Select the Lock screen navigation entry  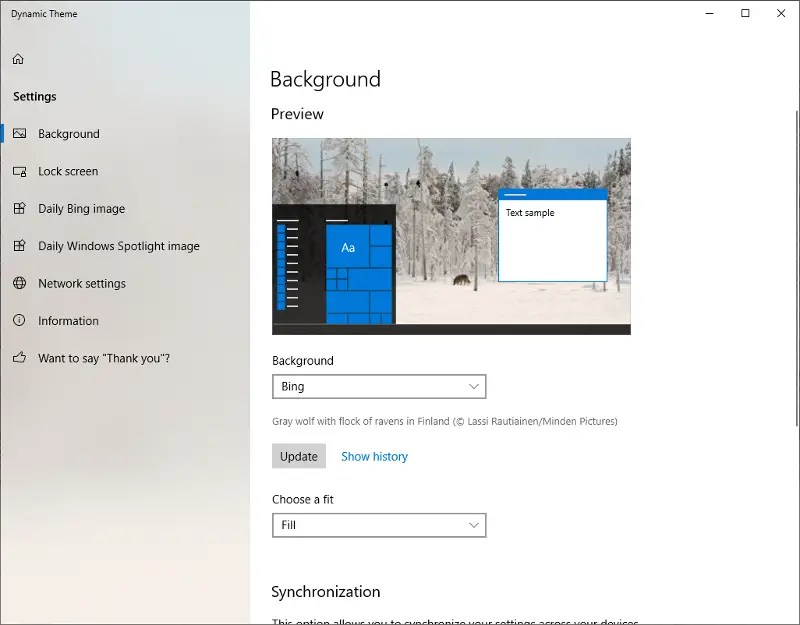coord(70,171)
